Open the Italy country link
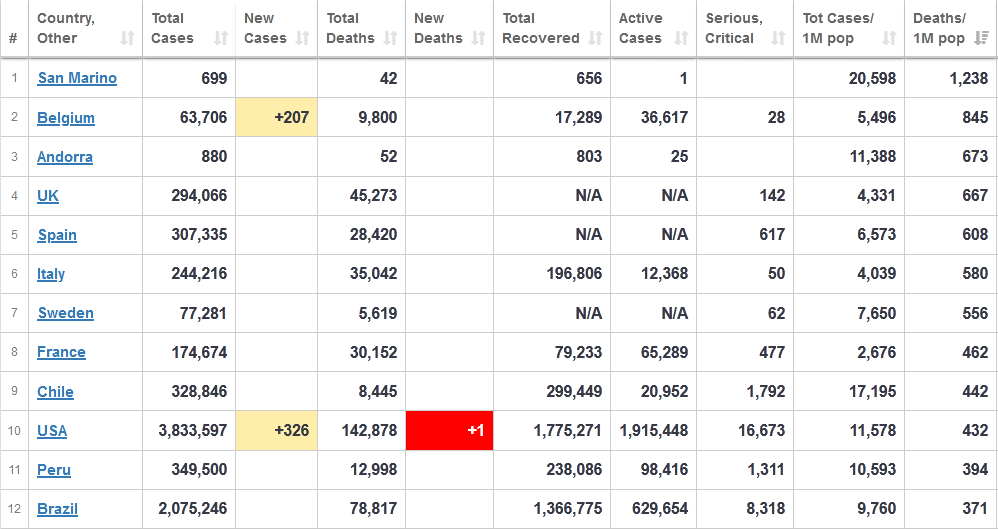Screen dimensions: 998x529 click(51, 274)
